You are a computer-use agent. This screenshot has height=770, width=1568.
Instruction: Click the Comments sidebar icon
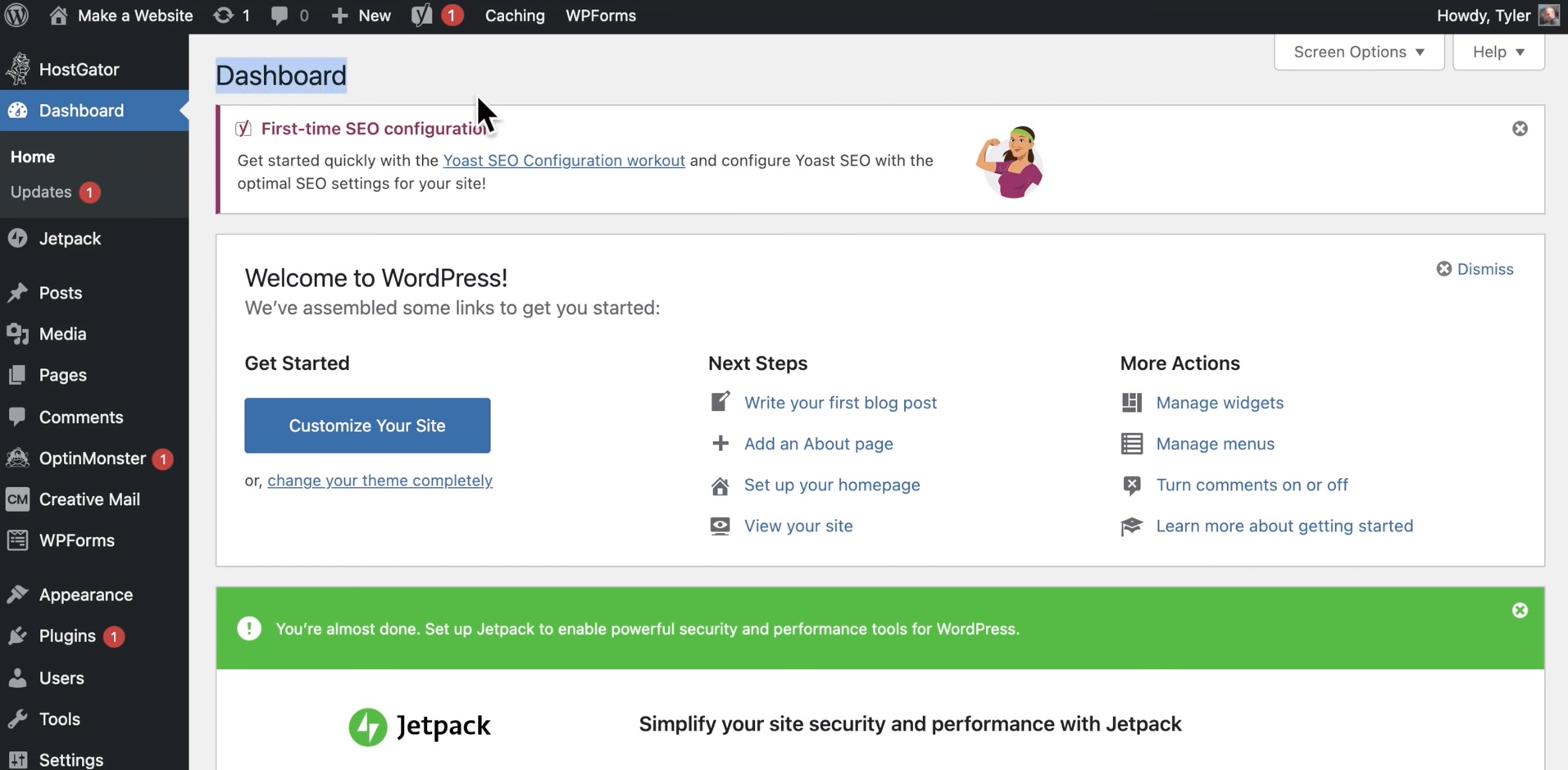[17, 417]
